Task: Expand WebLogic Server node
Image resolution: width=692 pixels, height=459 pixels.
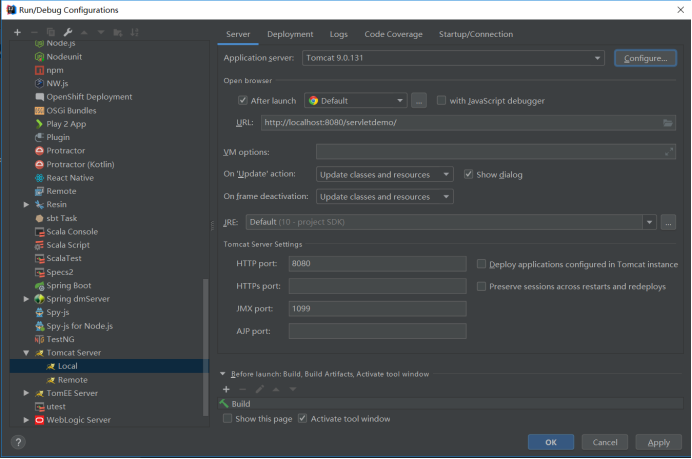Action: [x=26, y=420]
